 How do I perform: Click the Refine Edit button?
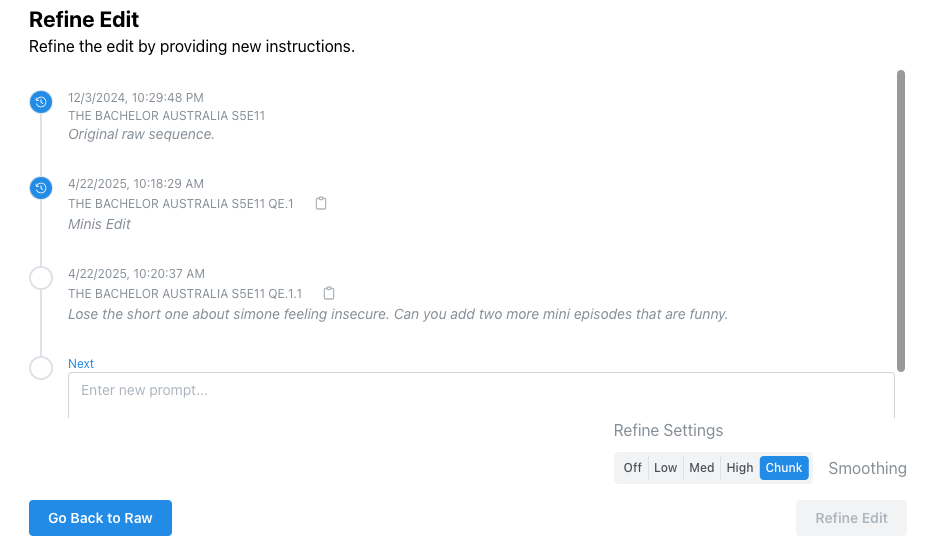pyautogui.click(x=851, y=518)
